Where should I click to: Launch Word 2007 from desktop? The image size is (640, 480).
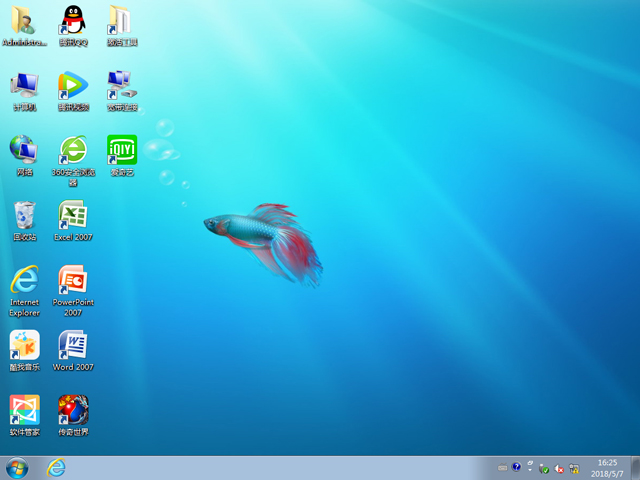coord(72,345)
